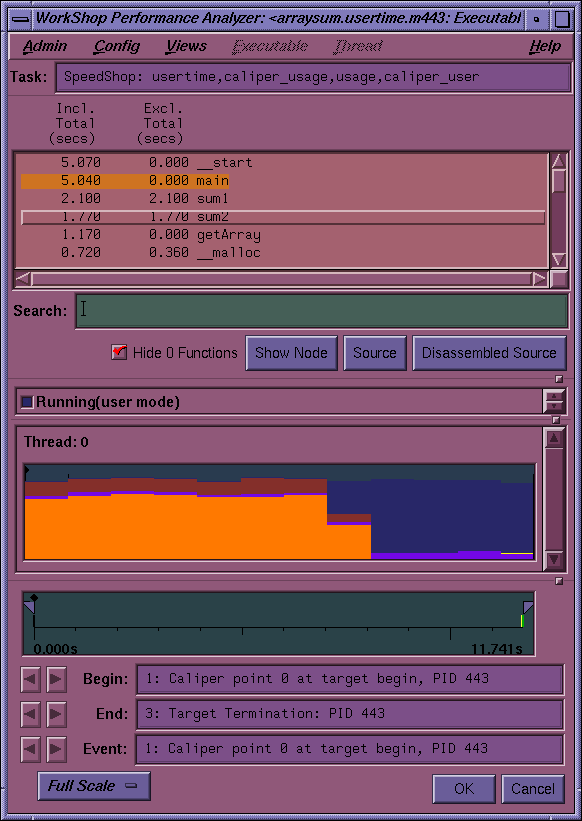The height and width of the screenshot is (821, 582).
Task: Click pane sash handle below thread chart
Action: pos(558,581)
